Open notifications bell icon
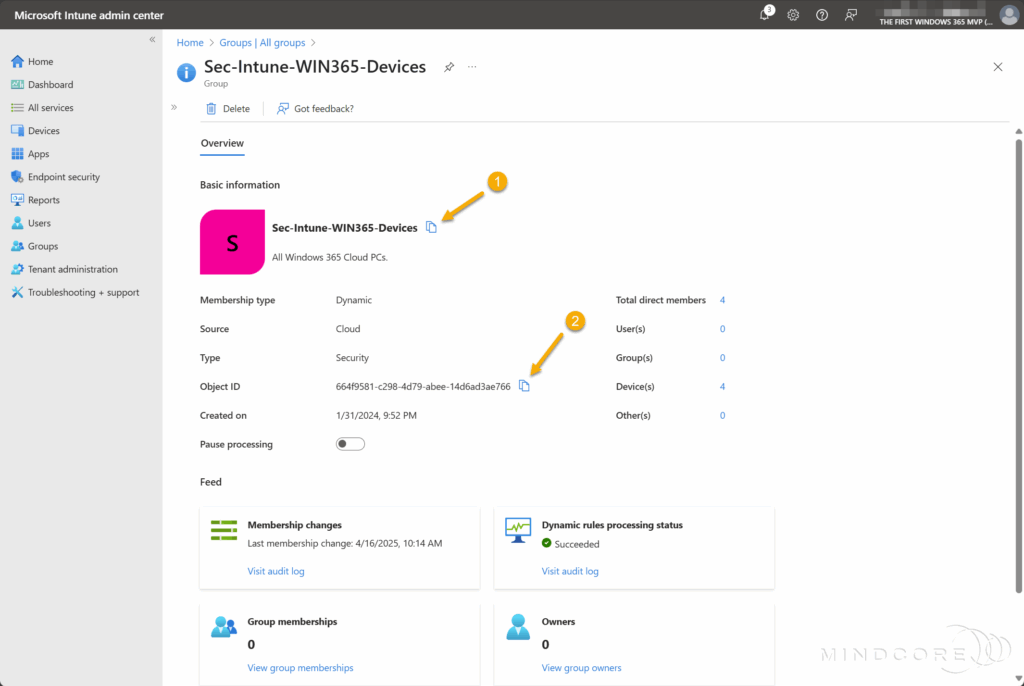Screen dimensions: 1024x686 tap(765, 14)
